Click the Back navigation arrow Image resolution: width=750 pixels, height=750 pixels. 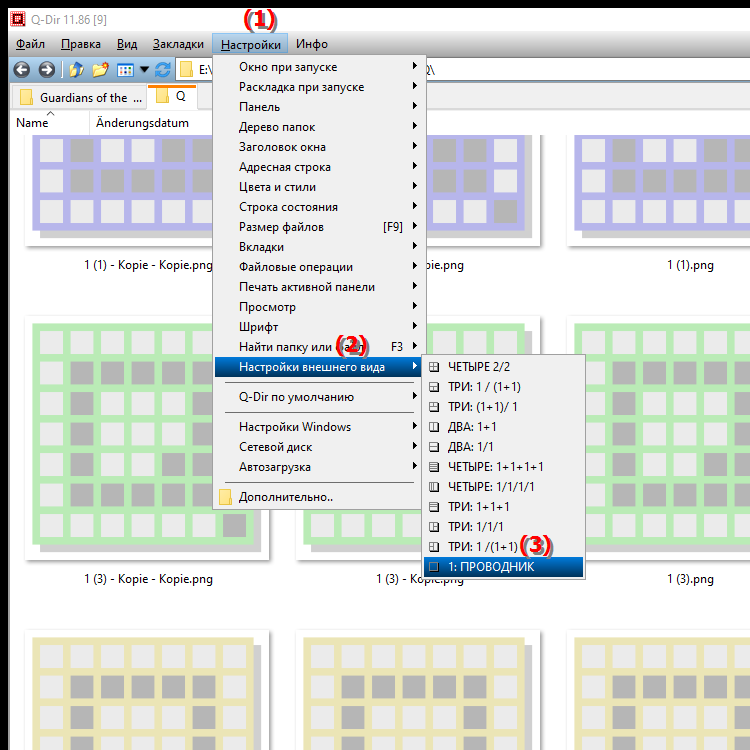point(22,70)
